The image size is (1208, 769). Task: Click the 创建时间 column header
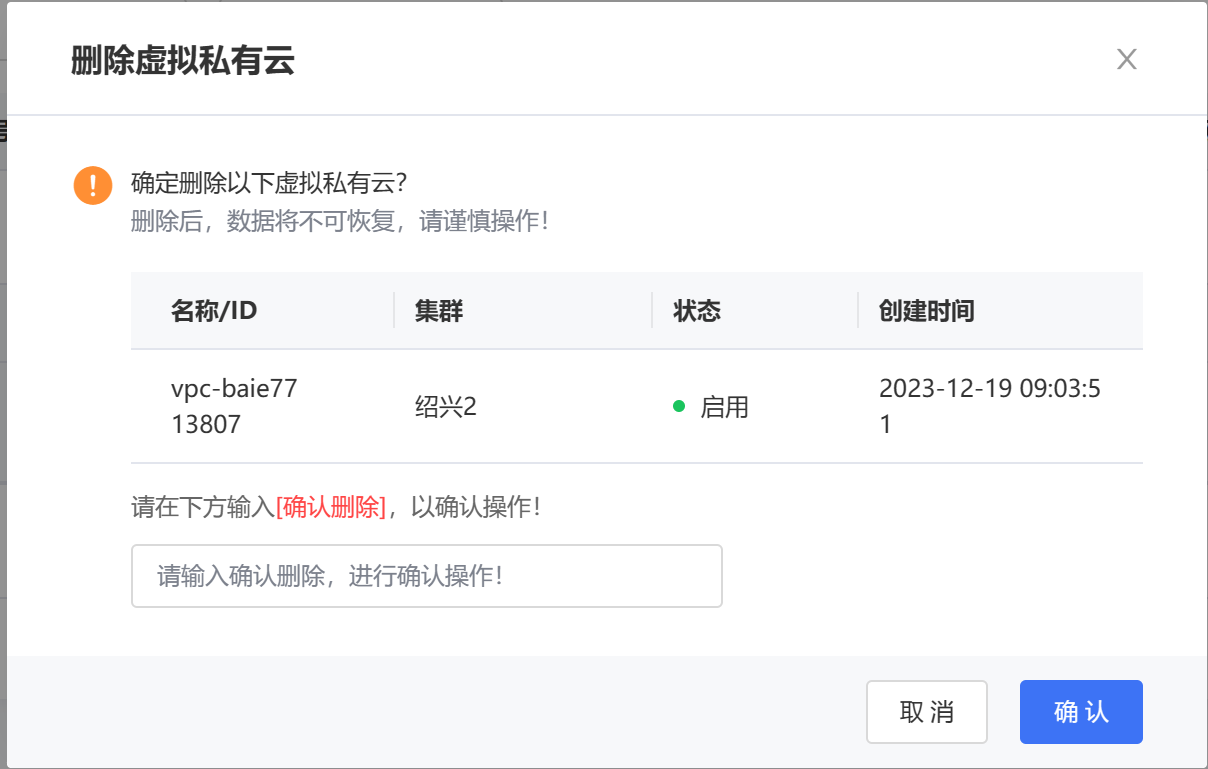(x=926, y=311)
